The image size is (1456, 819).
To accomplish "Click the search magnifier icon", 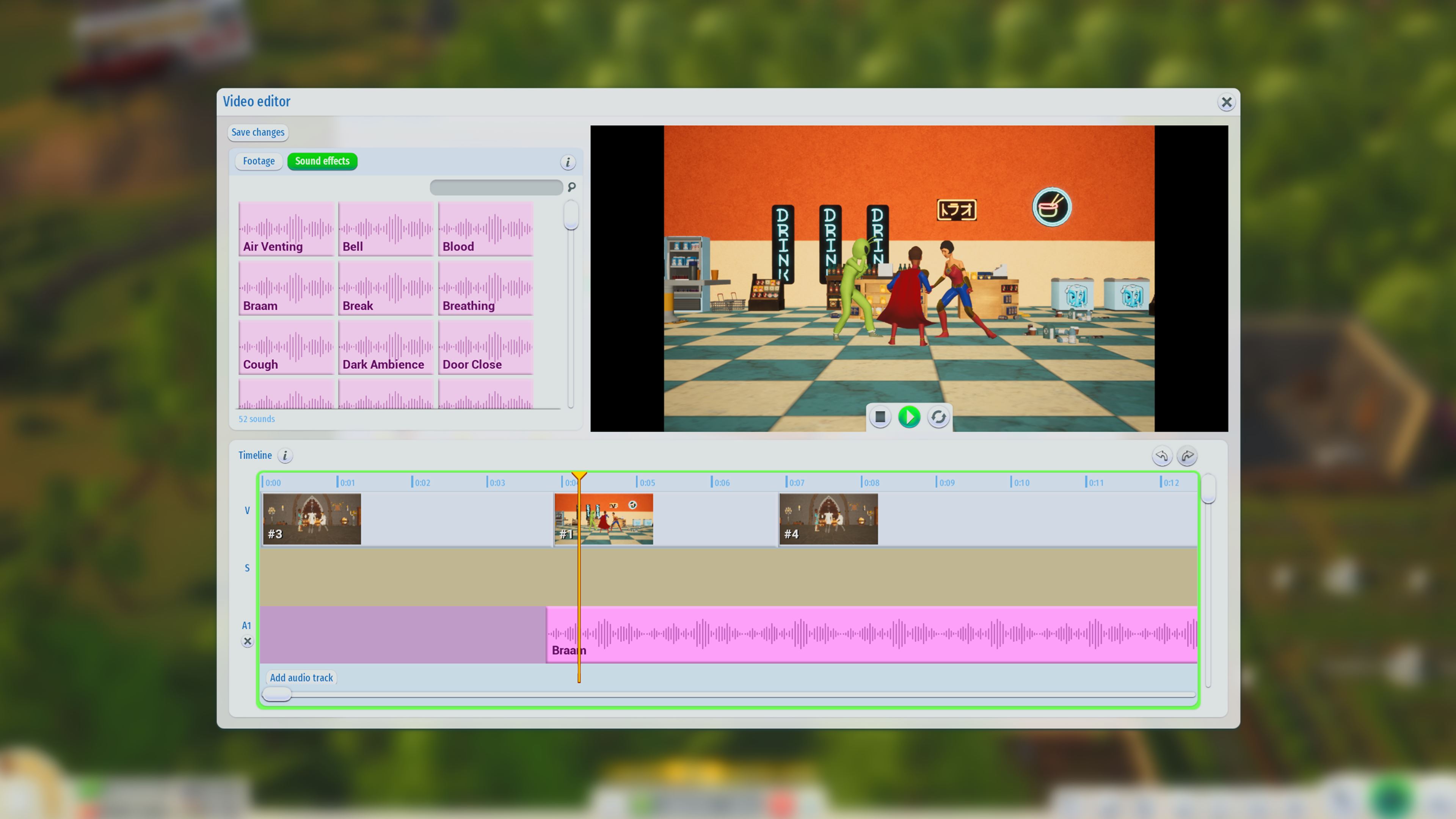I will pyautogui.click(x=571, y=187).
